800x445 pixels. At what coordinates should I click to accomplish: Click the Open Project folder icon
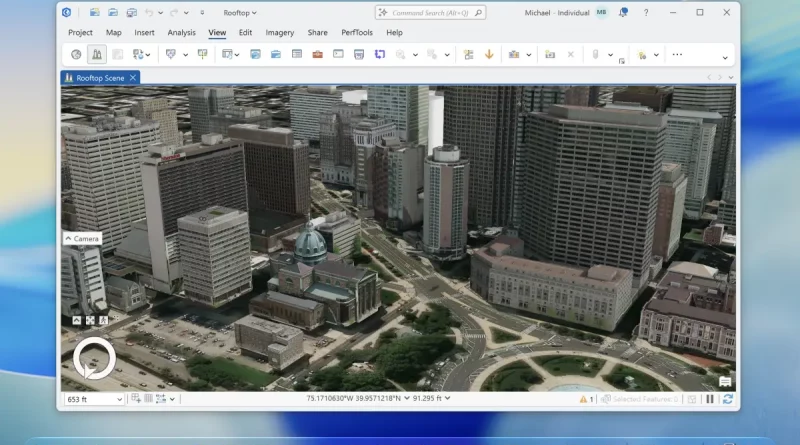coord(113,12)
